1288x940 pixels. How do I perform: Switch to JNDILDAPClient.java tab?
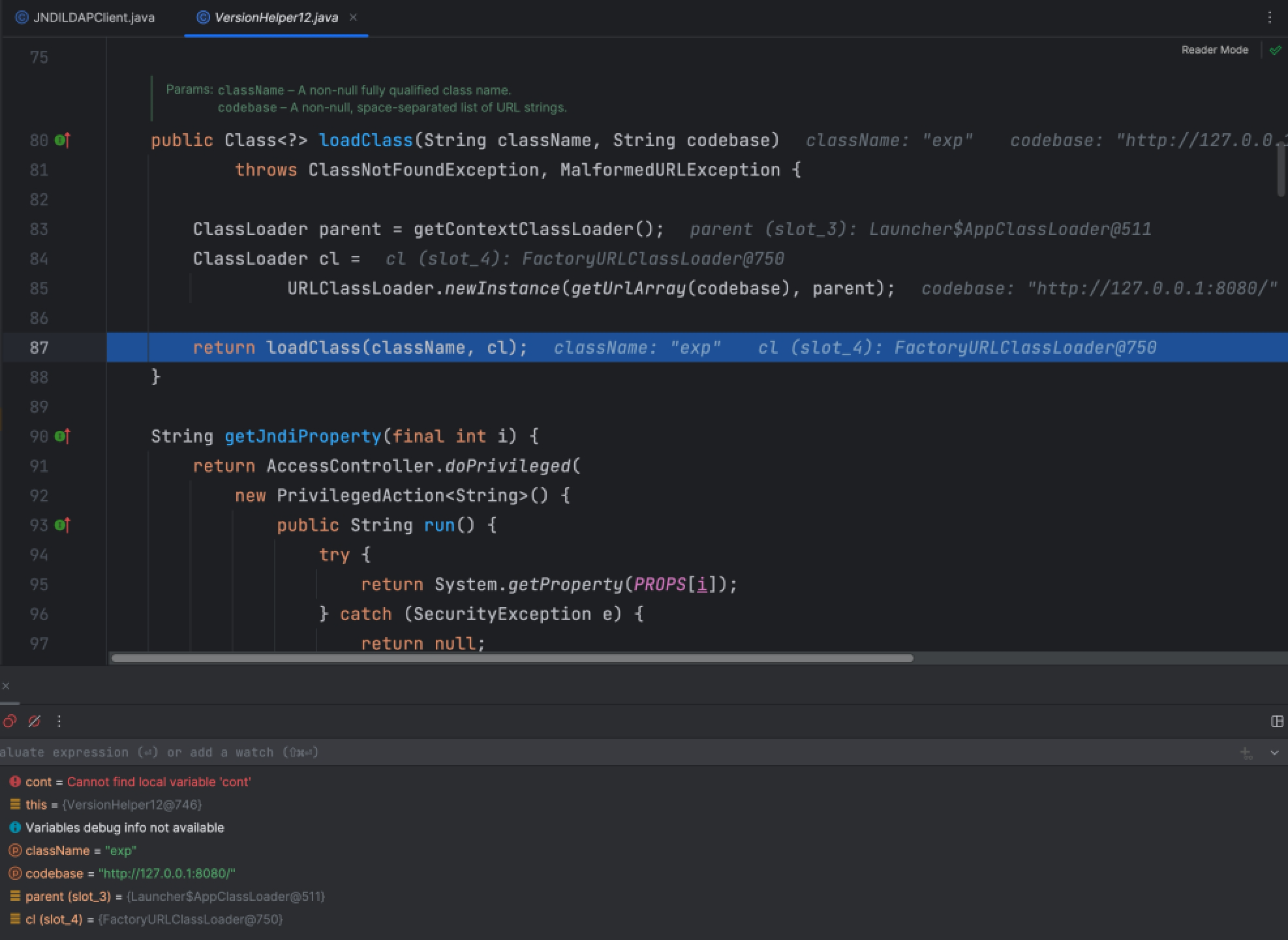tap(85, 18)
